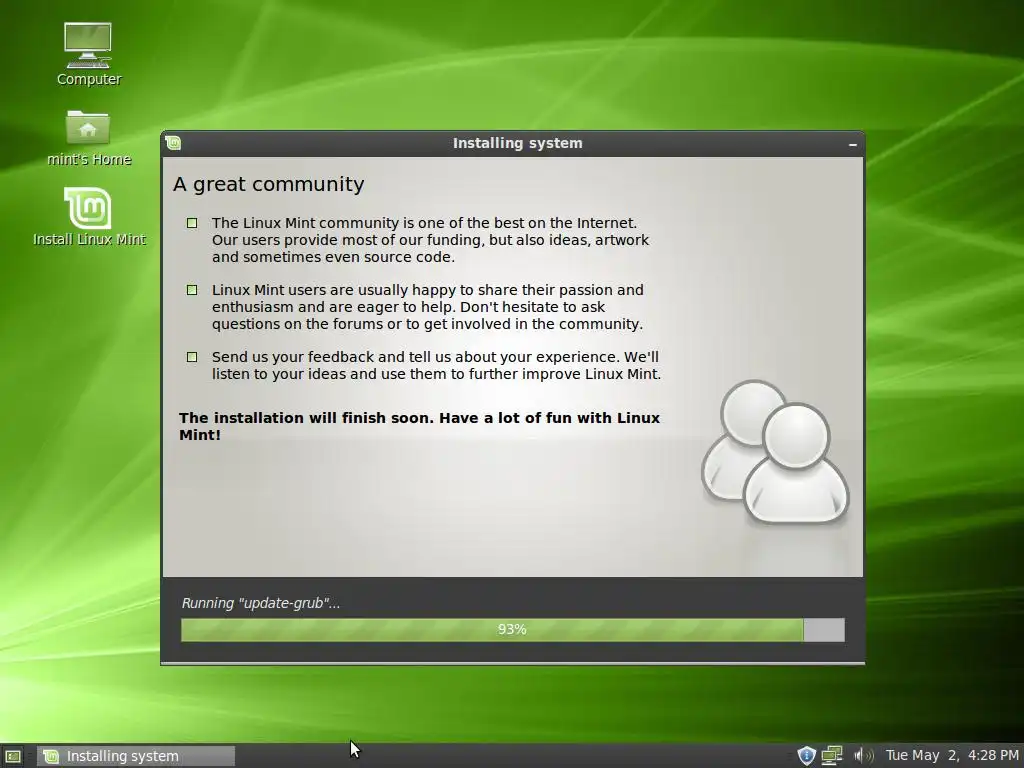The image size is (1024, 768).
Task: Click the 93% installation progress bar
Action: 513,630
